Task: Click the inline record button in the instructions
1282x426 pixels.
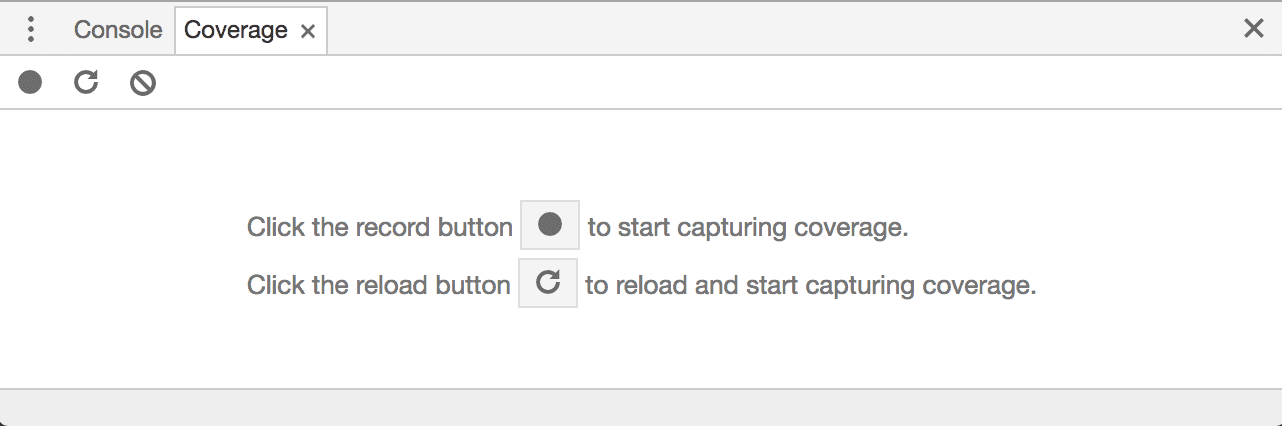Action: (550, 225)
